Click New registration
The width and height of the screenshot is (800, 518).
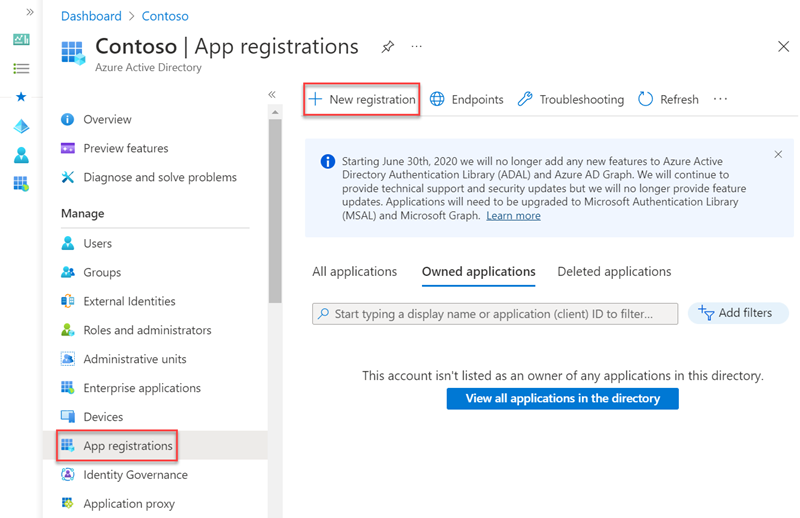click(x=362, y=99)
